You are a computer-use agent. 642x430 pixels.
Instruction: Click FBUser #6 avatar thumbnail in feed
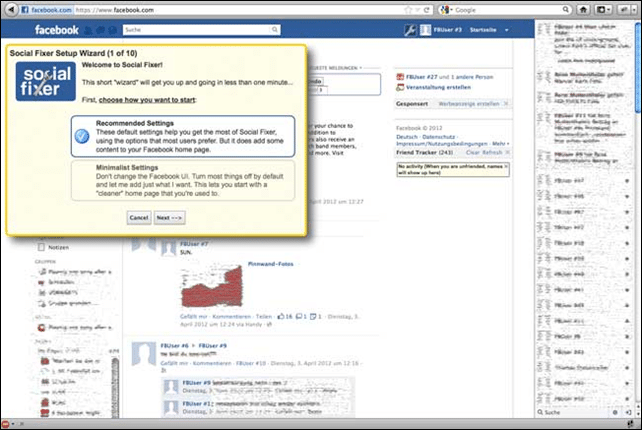point(144,354)
